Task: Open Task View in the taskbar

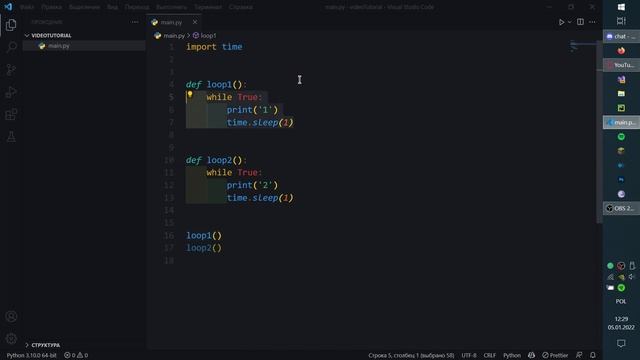Action: pos(621,21)
